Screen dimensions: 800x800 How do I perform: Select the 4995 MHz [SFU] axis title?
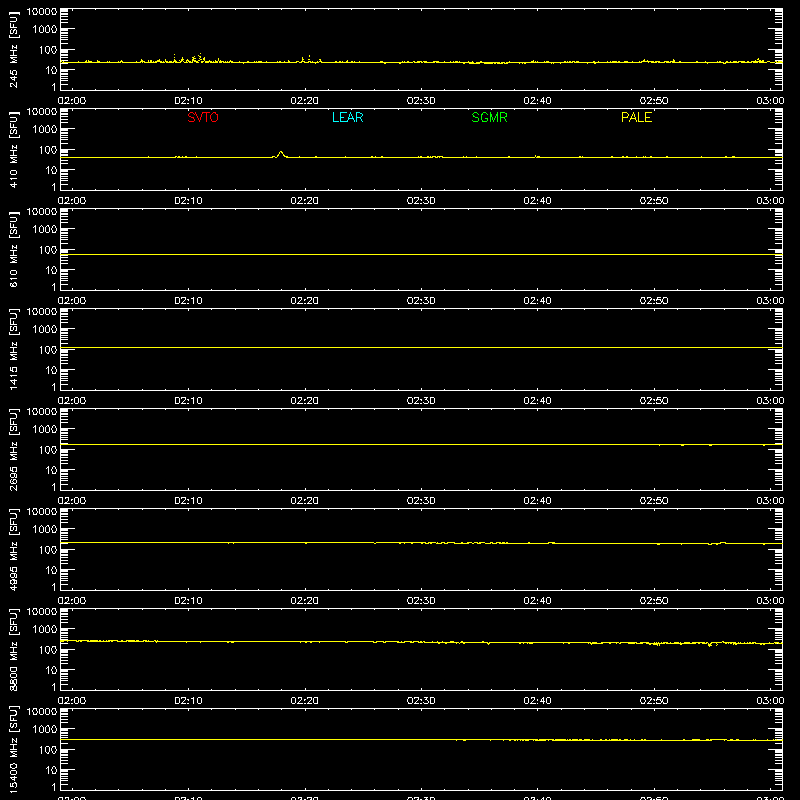tap(13, 549)
